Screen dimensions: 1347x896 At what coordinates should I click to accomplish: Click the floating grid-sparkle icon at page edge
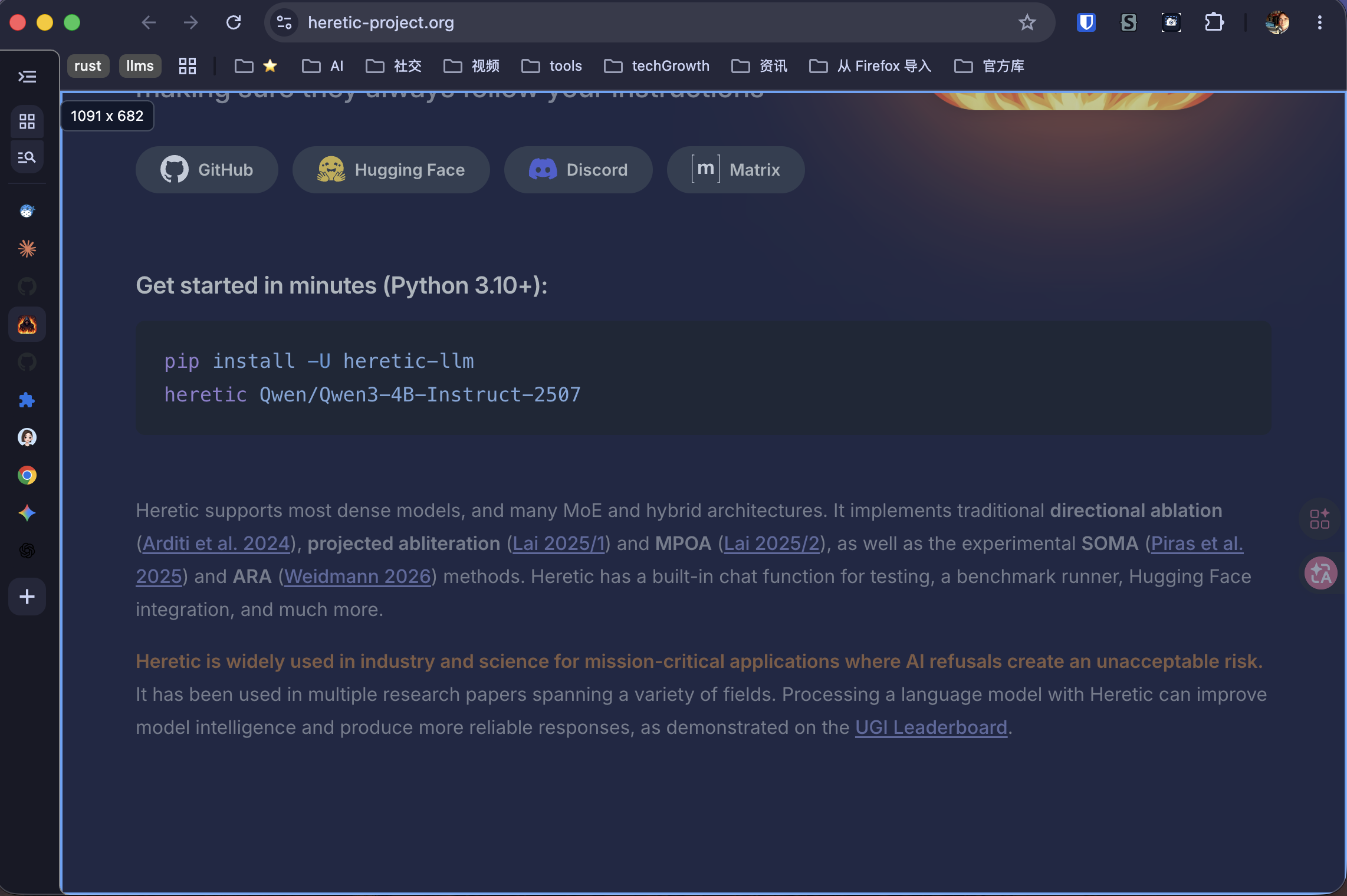[x=1320, y=519]
